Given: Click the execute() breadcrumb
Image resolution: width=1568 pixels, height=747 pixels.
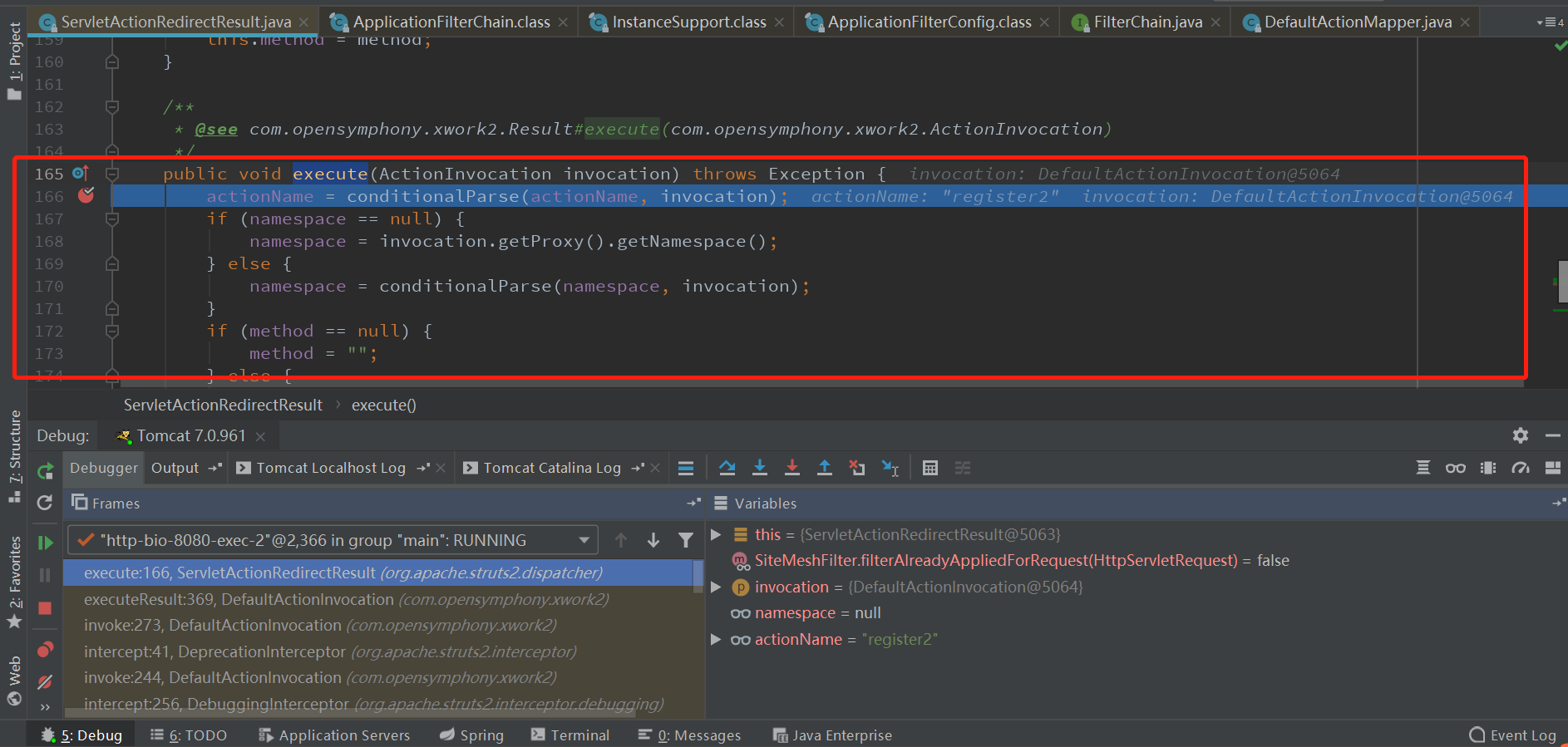Looking at the screenshot, I should coord(384,405).
